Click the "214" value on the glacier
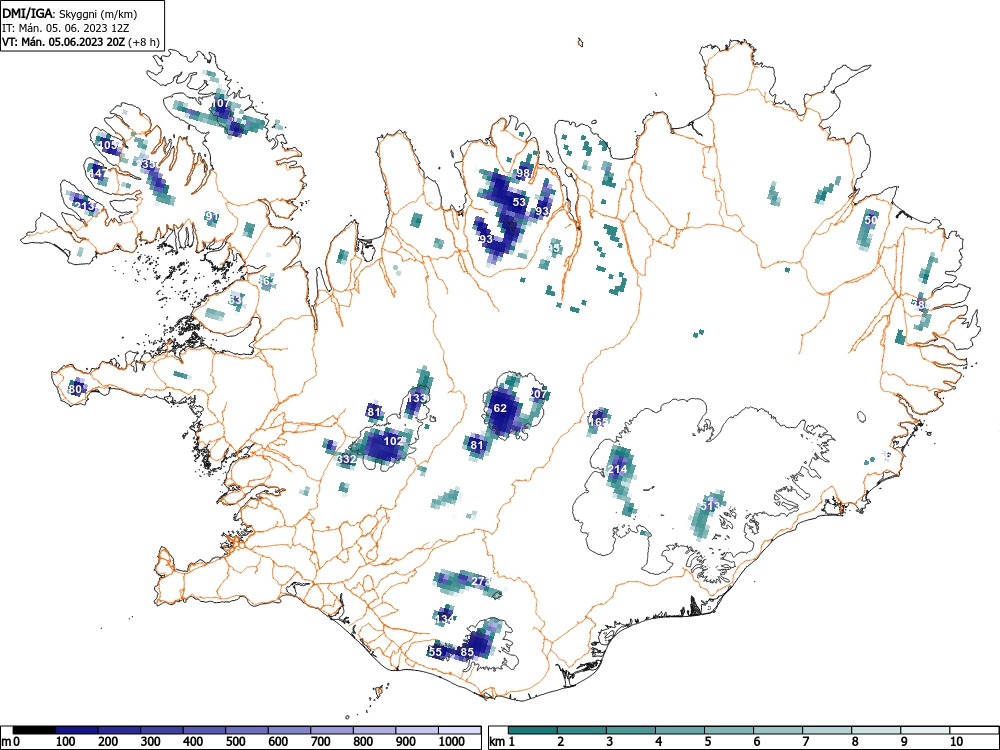The height and width of the screenshot is (750, 1000). click(617, 469)
